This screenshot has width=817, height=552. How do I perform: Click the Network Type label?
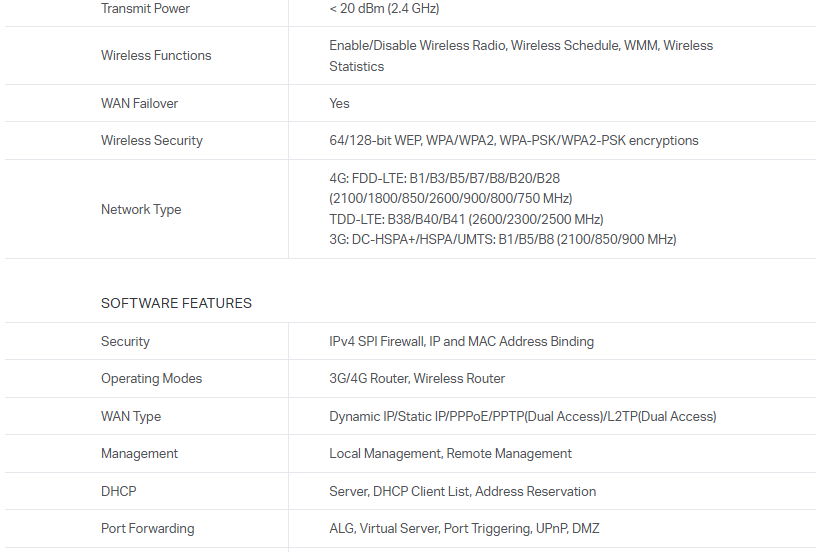140,210
